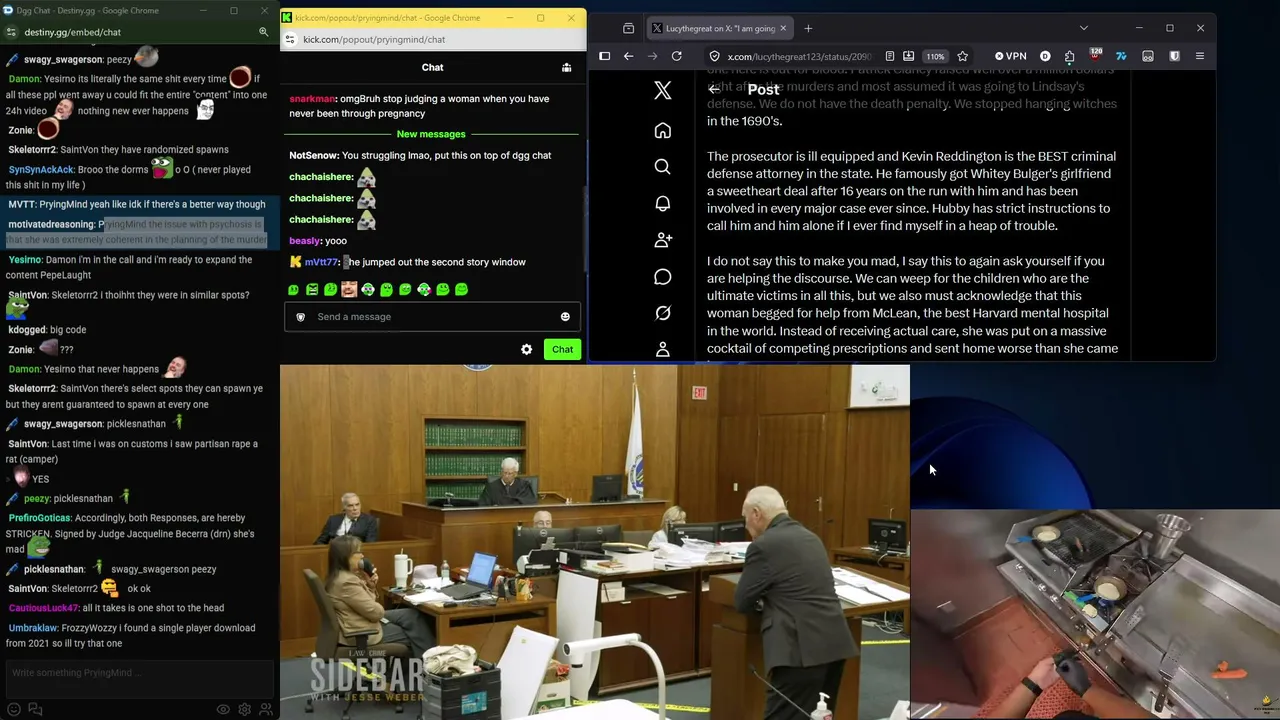This screenshot has height=720, width=1280.
Task: Zoom search icon in Dgg Chrome address bar
Action: pos(264,32)
